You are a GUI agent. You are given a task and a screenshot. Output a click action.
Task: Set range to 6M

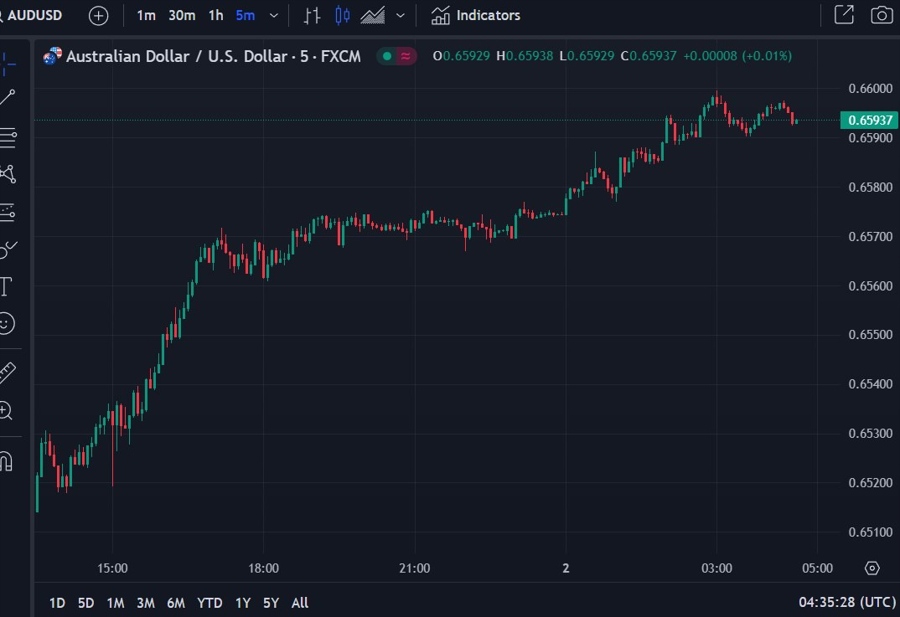point(176,603)
